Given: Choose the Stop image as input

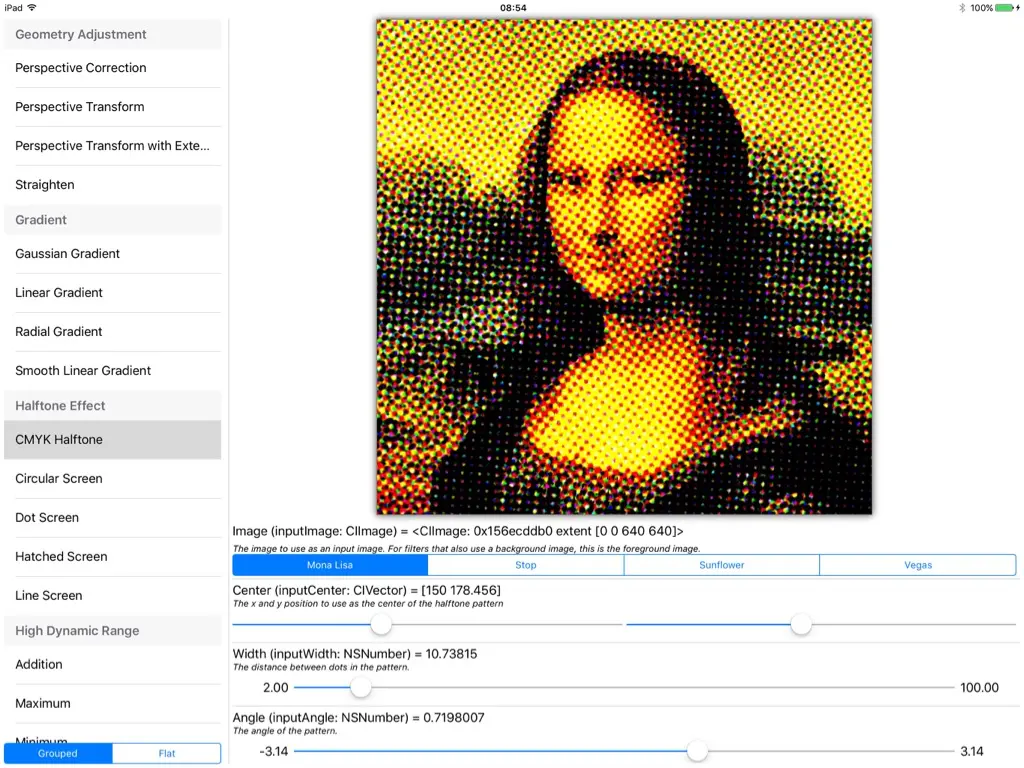Looking at the screenshot, I should (525, 564).
